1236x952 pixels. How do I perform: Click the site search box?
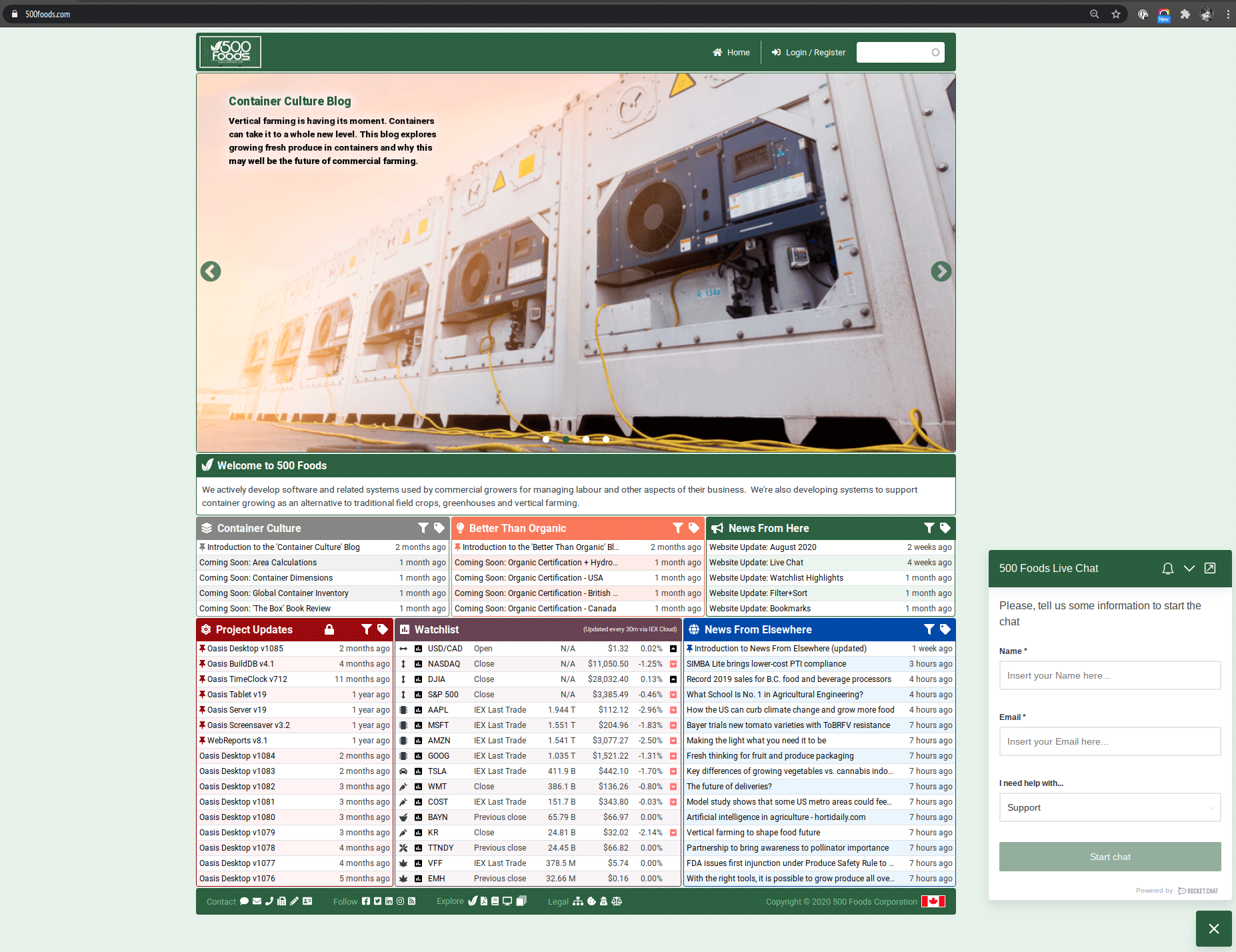(x=900, y=52)
